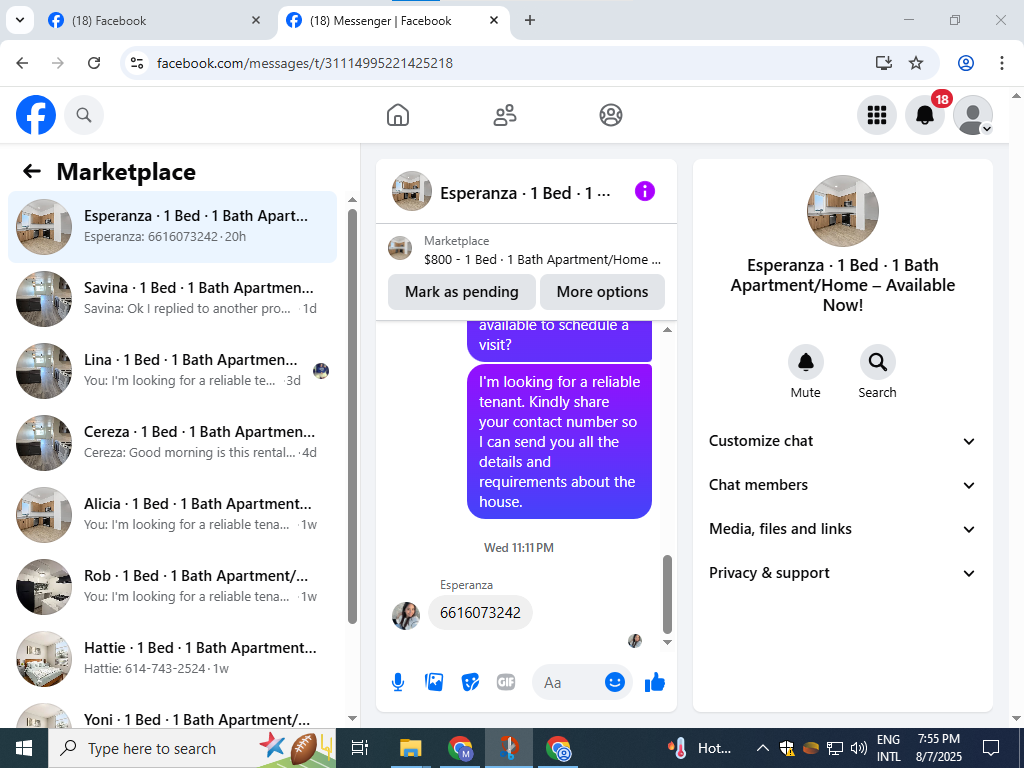Record a voice clip with the microphone icon
Screen dimensions: 1024x768
(x=398, y=682)
